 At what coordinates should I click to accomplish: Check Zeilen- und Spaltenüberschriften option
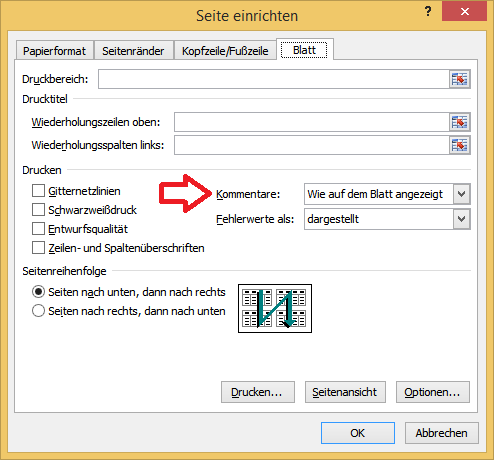(38, 248)
